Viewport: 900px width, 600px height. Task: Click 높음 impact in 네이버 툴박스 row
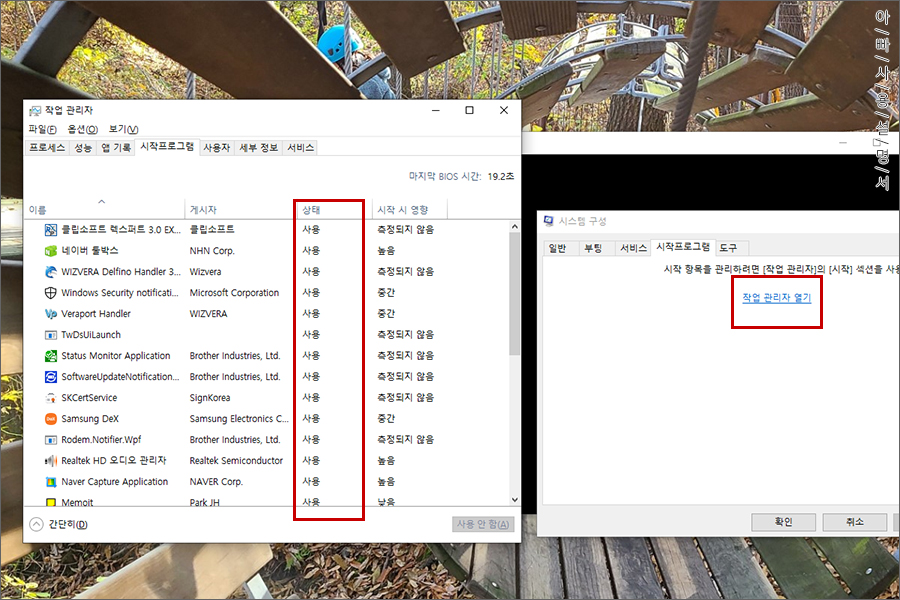coord(386,250)
